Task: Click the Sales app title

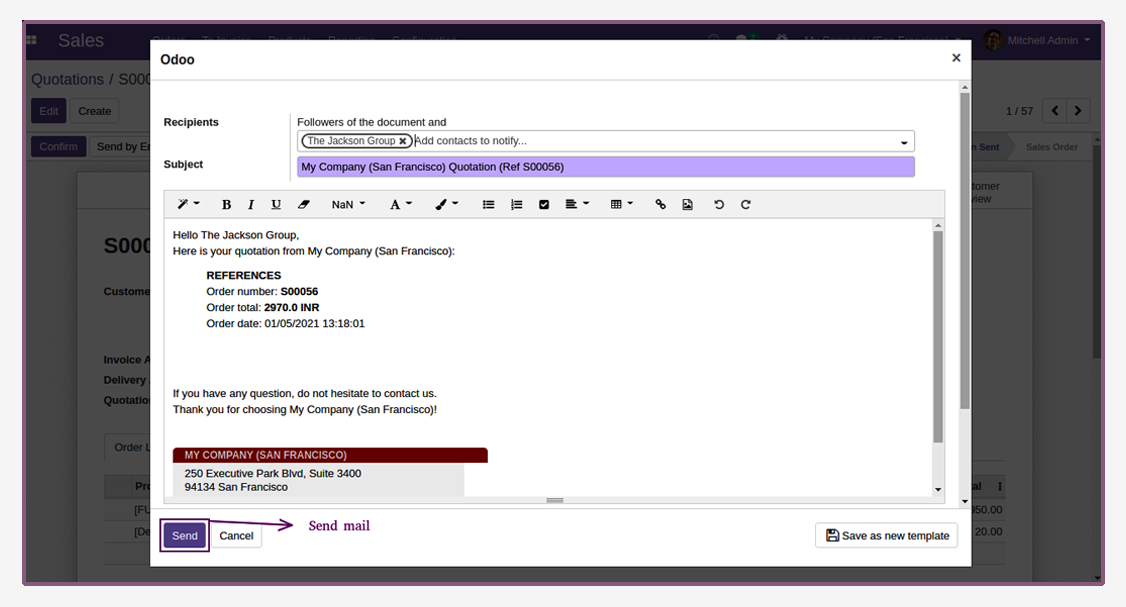Action: 80,40
